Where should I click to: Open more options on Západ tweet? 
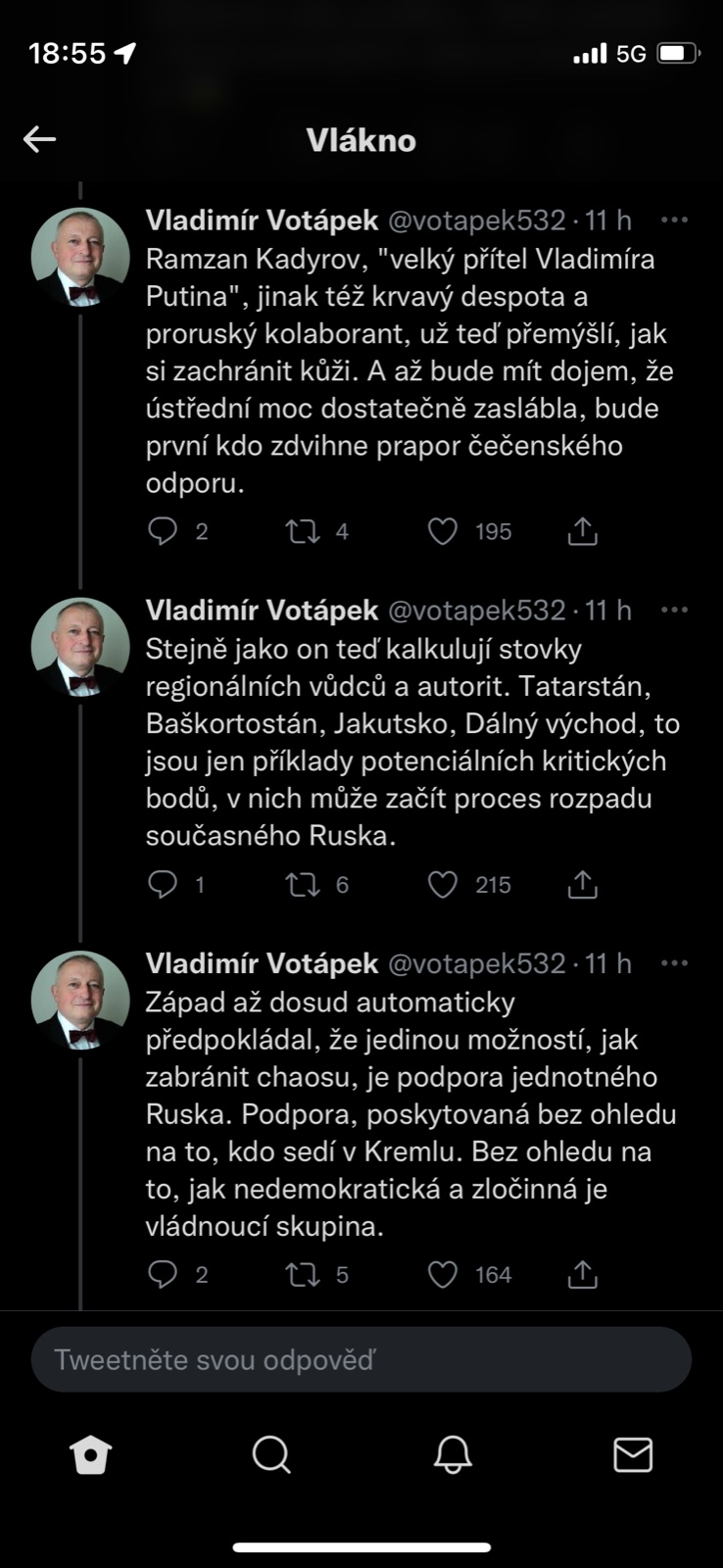click(674, 963)
